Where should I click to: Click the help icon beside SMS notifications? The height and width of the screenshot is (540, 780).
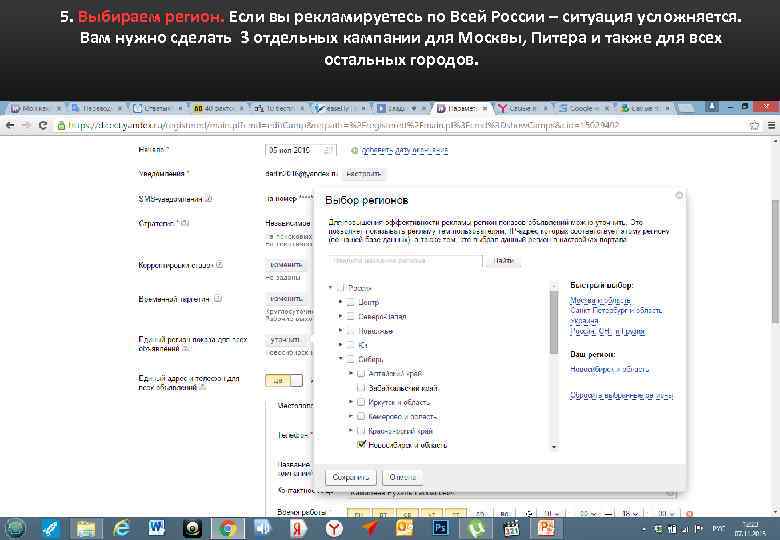pos(209,198)
